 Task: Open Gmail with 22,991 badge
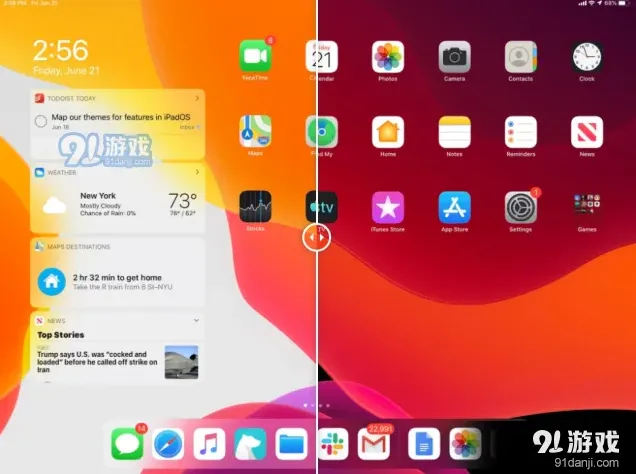click(x=374, y=444)
